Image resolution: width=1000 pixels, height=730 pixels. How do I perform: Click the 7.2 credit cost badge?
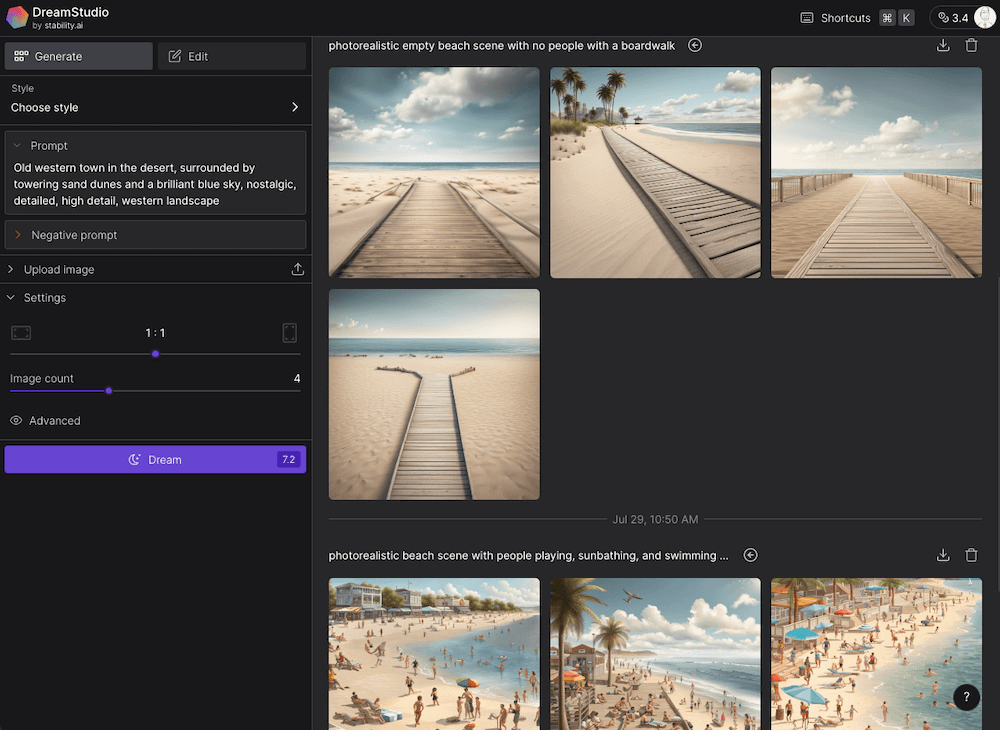point(288,460)
